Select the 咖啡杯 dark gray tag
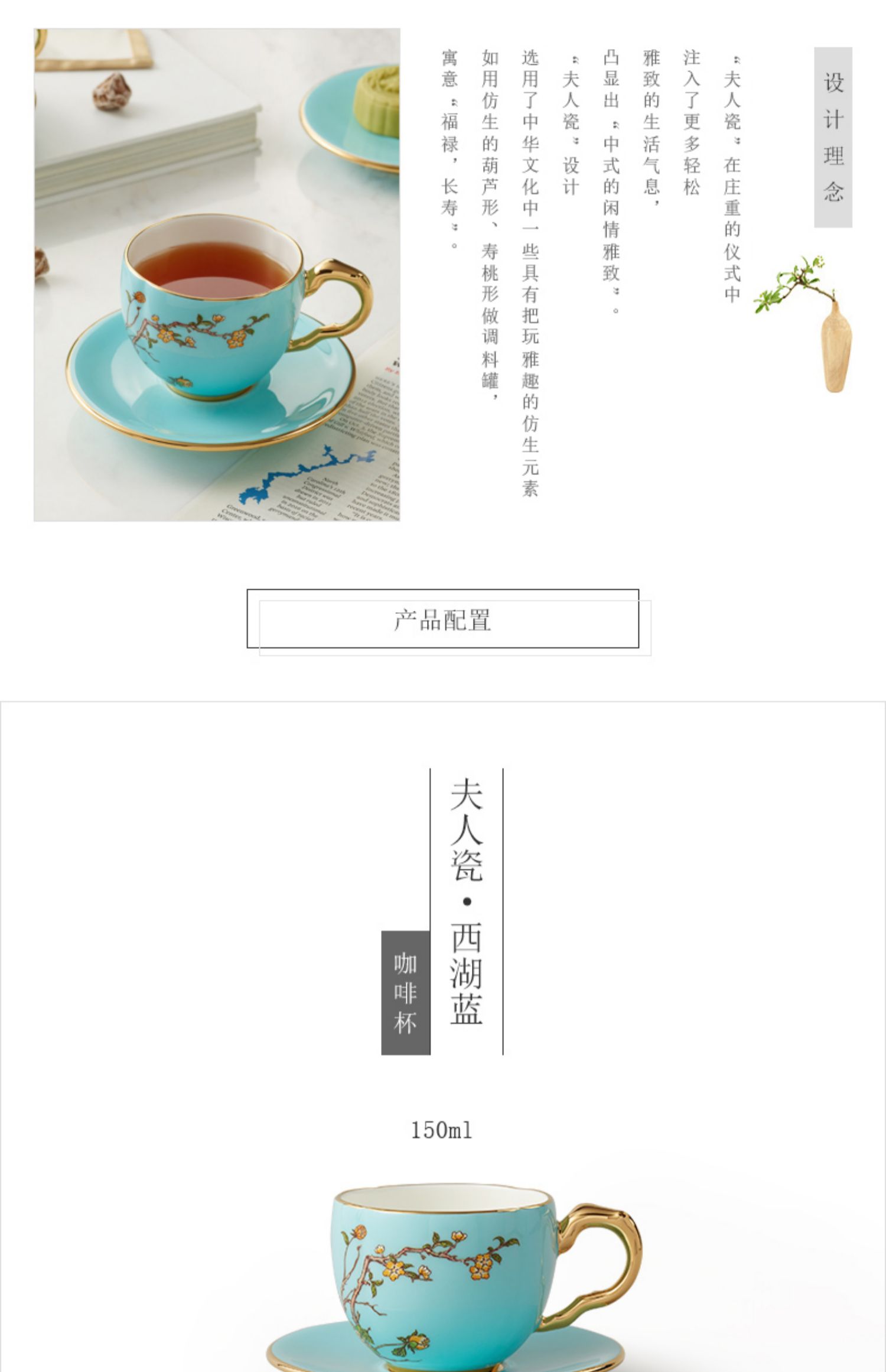 tap(406, 993)
